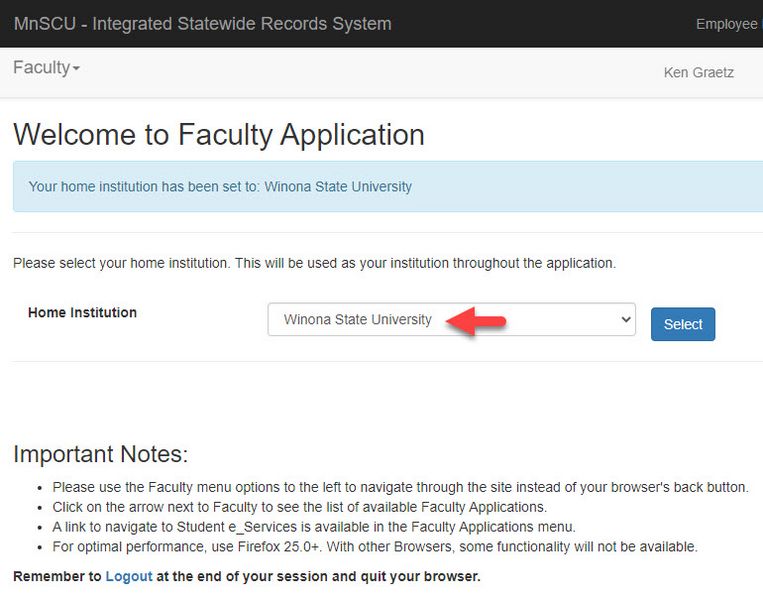Image resolution: width=763 pixels, height=600 pixels.
Task: Click the chevron on the institution select box
Action: (x=625, y=320)
